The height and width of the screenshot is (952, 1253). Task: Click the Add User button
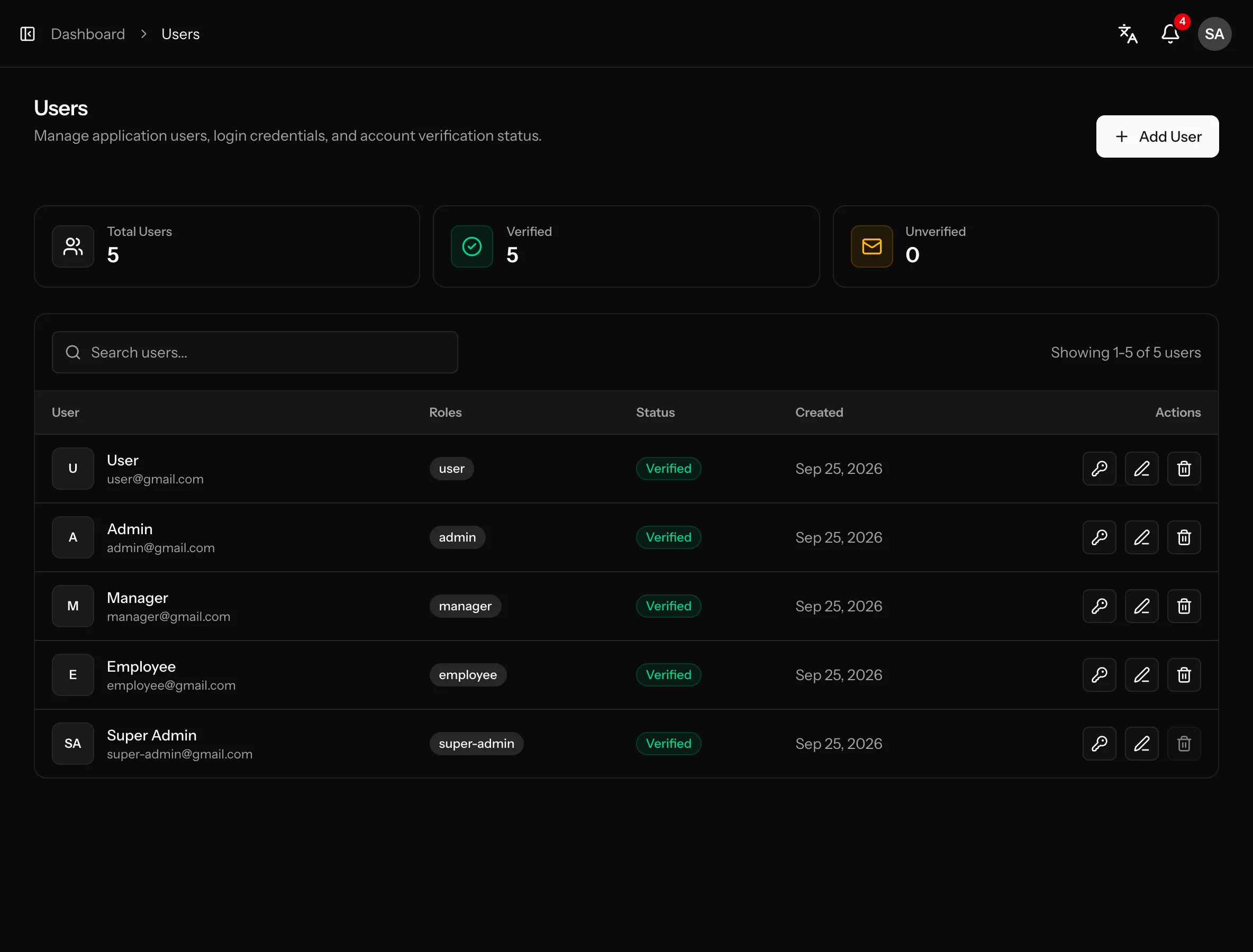click(x=1157, y=136)
